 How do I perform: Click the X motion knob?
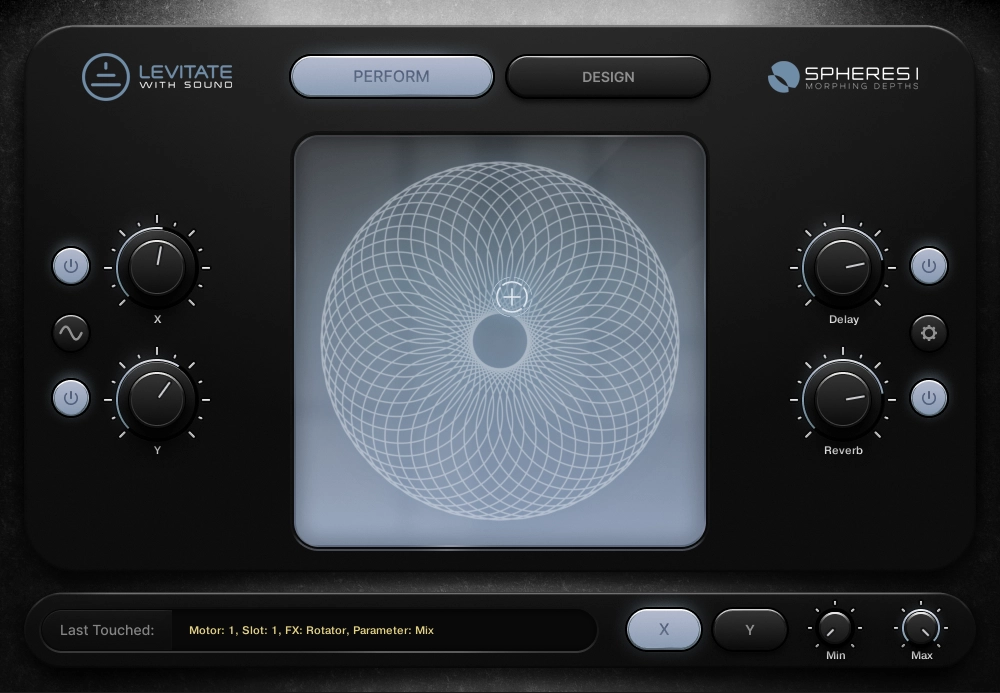click(156, 268)
